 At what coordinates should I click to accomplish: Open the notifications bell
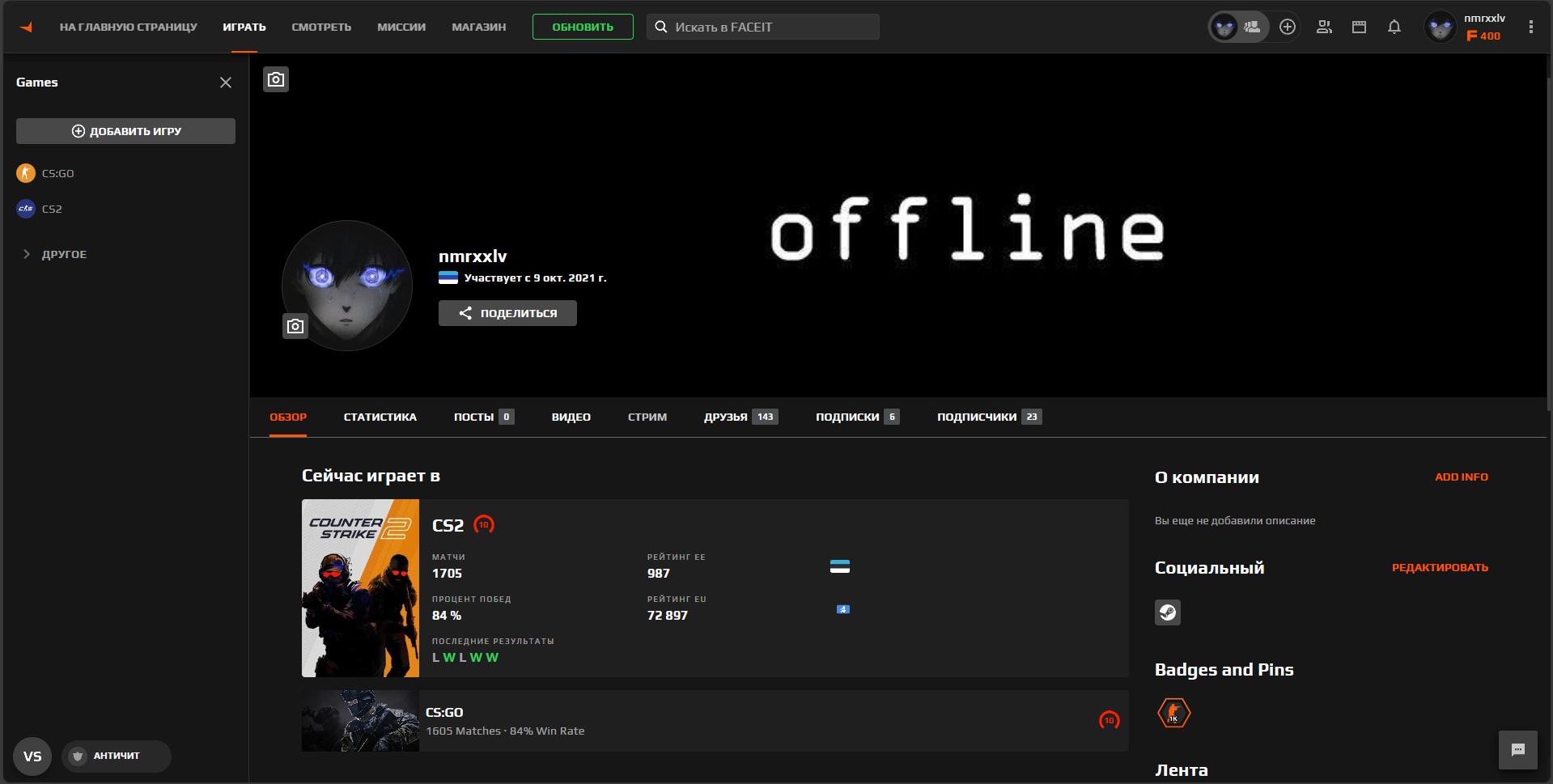tap(1394, 27)
